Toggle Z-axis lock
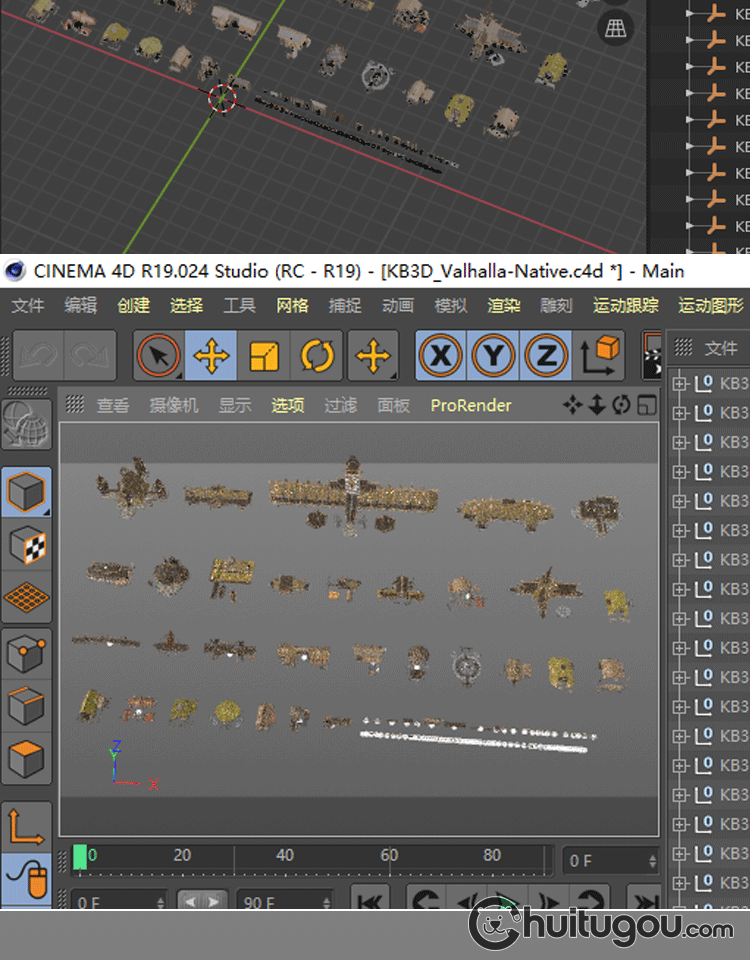Image resolution: width=750 pixels, height=960 pixels. 546,356
